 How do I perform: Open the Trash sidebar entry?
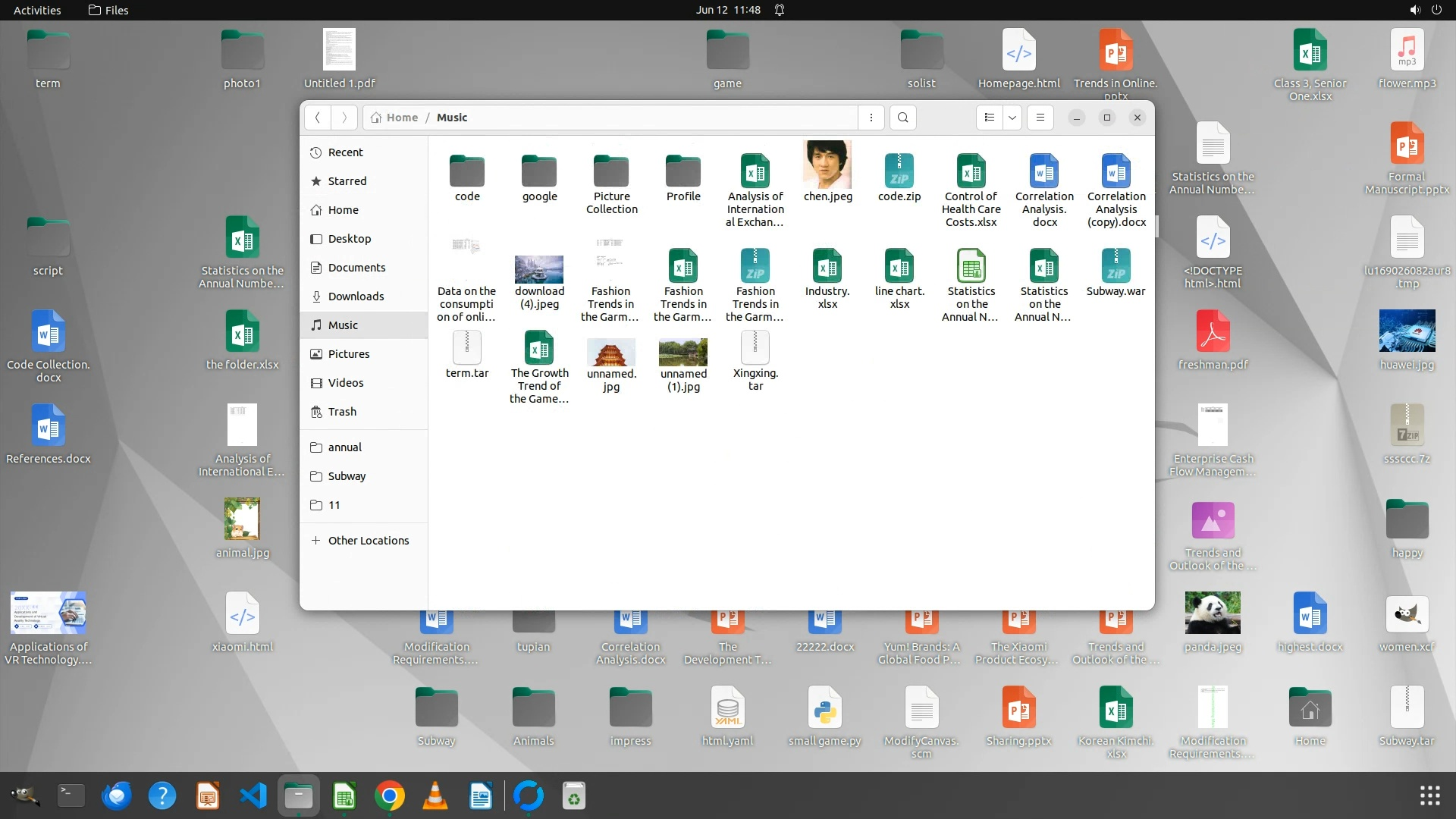[342, 412]
